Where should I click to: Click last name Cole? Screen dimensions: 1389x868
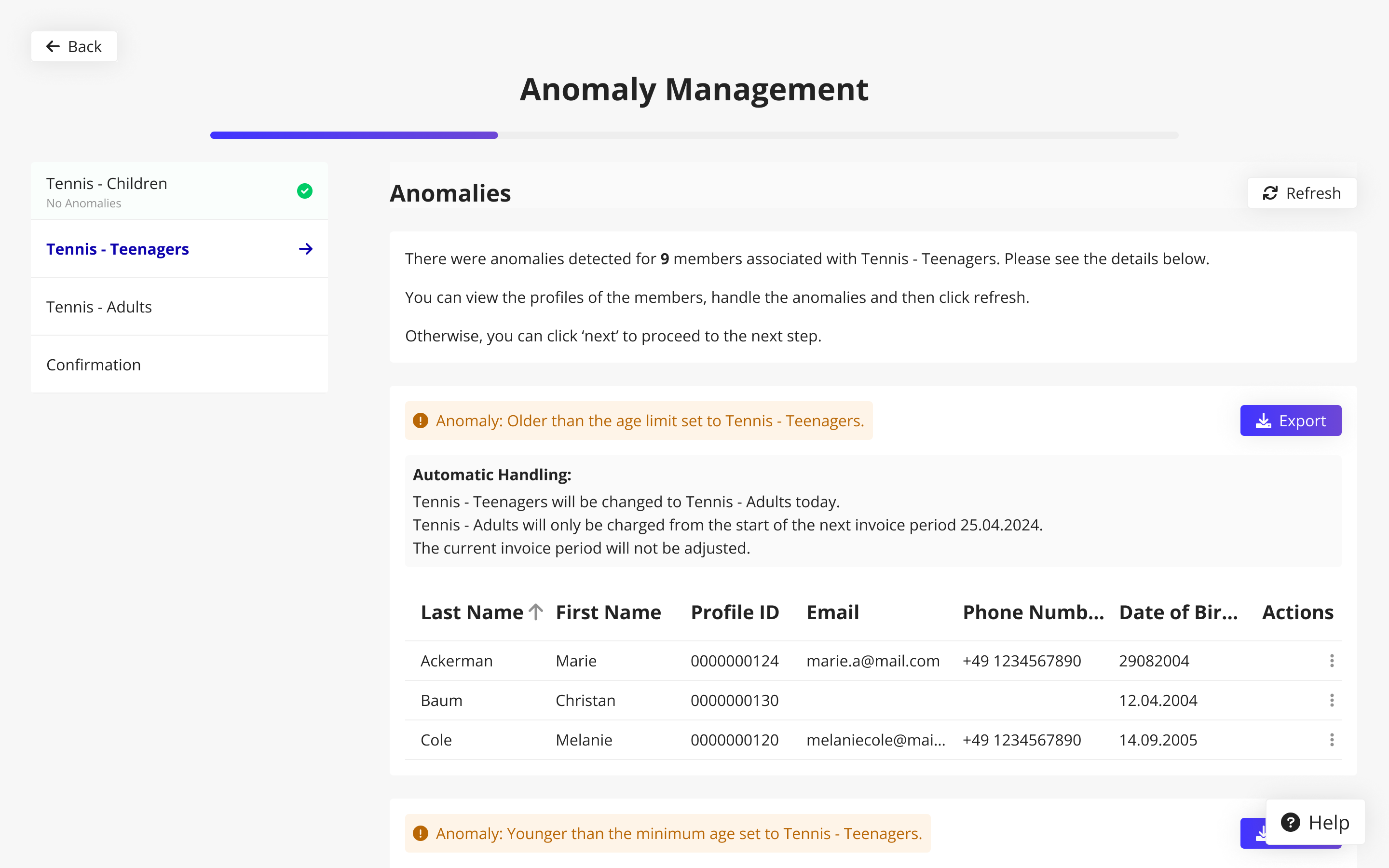(x=436, y=740)
